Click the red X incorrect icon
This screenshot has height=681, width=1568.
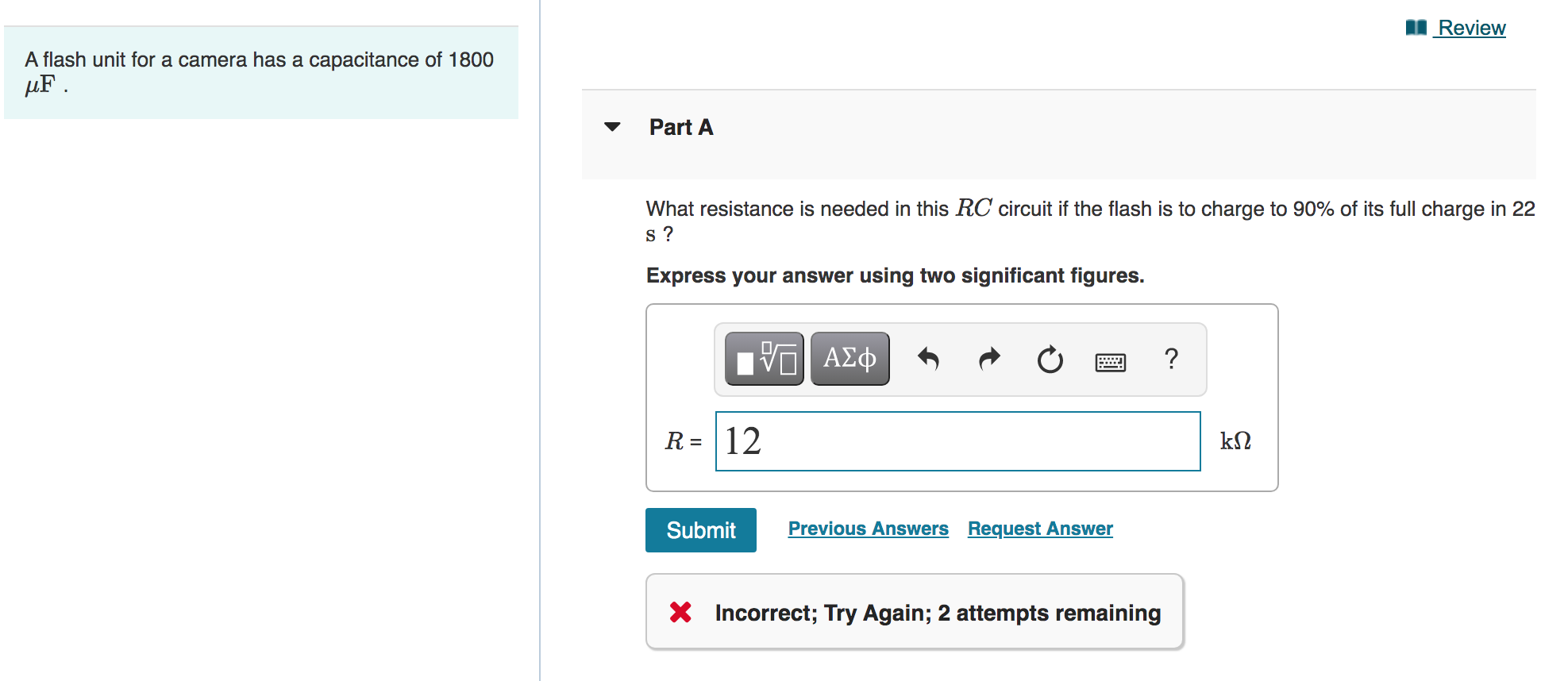click(x=680, y=612)
